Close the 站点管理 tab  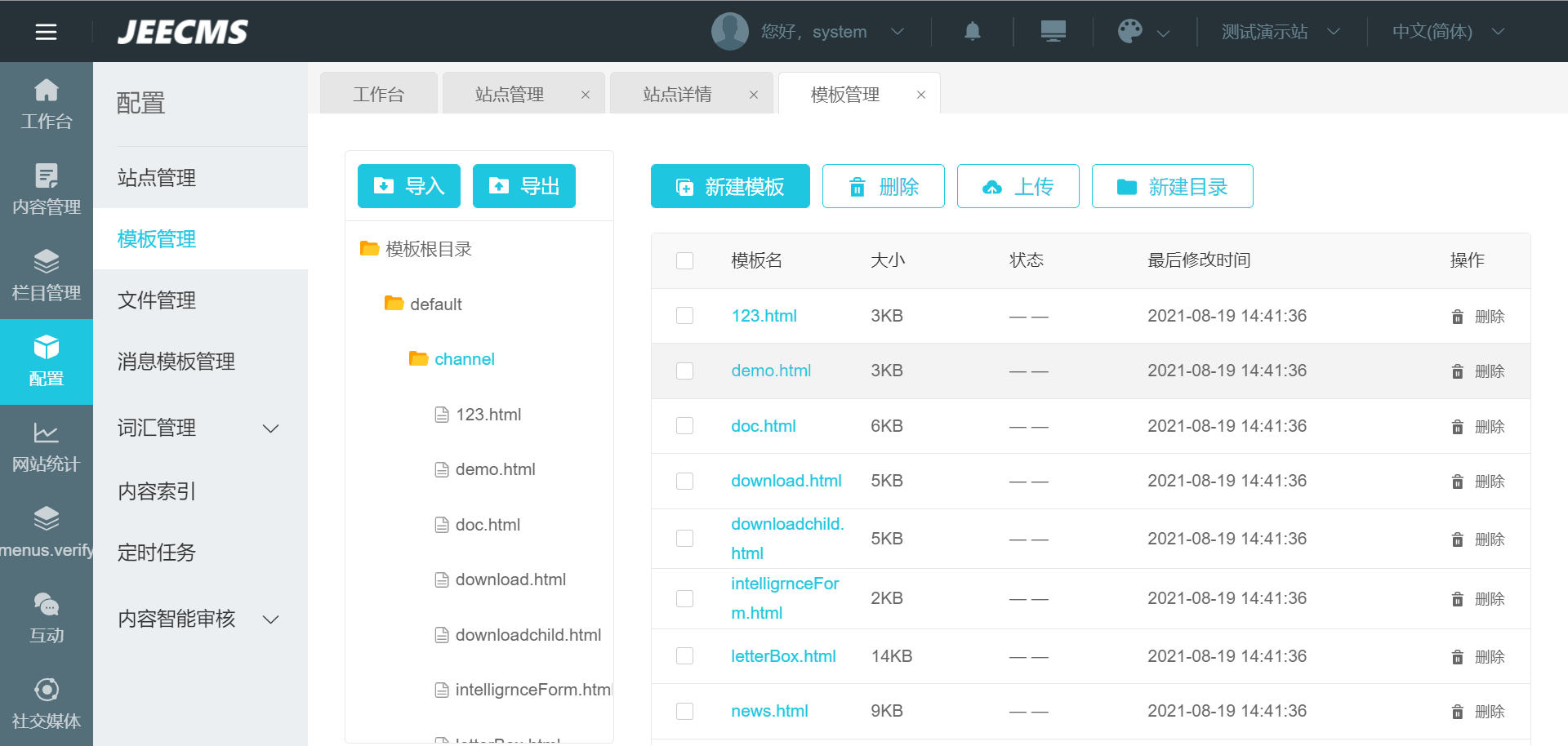586,95
